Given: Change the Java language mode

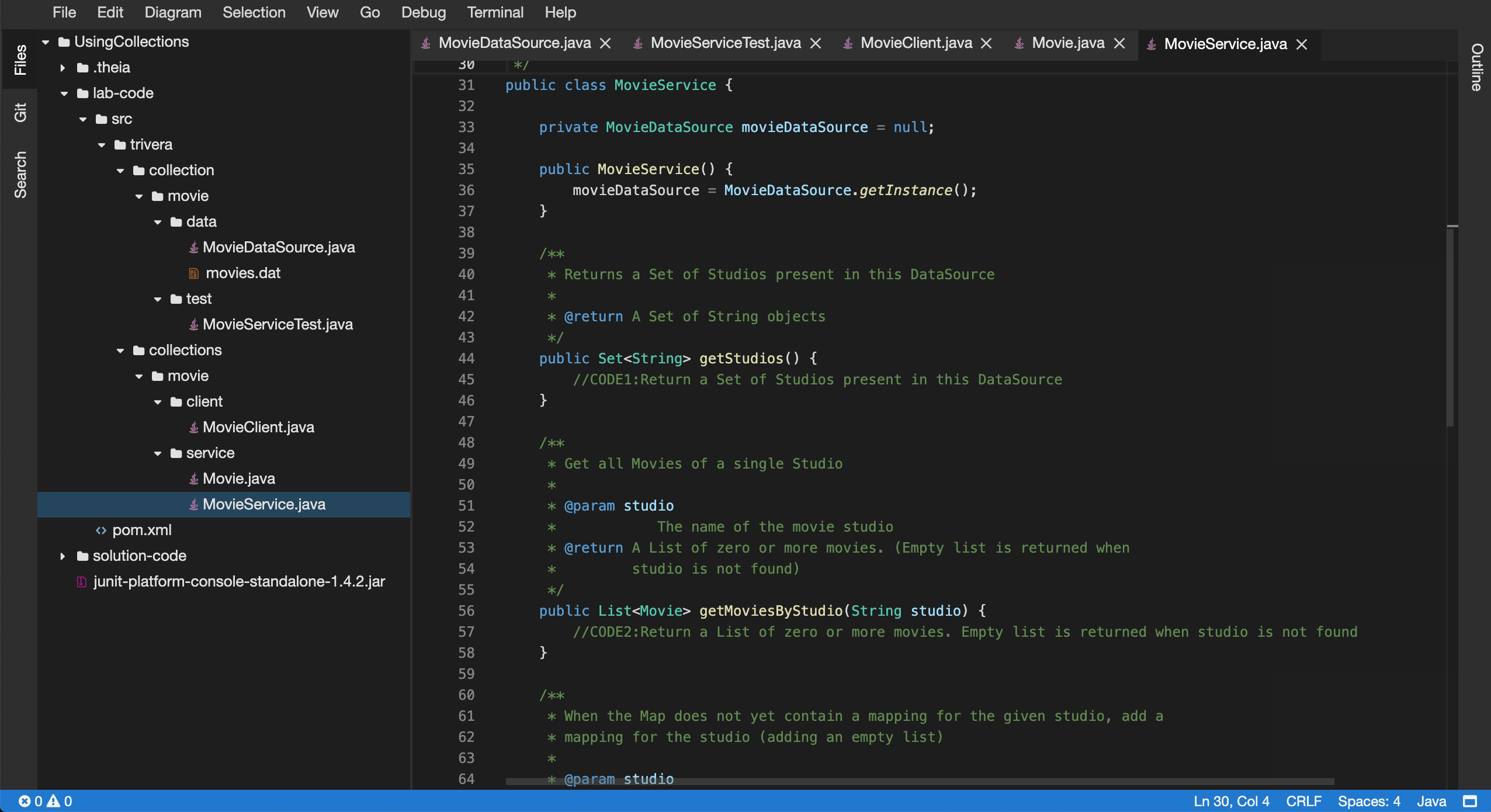Looking at the screenshot, I should point(1431,801).
